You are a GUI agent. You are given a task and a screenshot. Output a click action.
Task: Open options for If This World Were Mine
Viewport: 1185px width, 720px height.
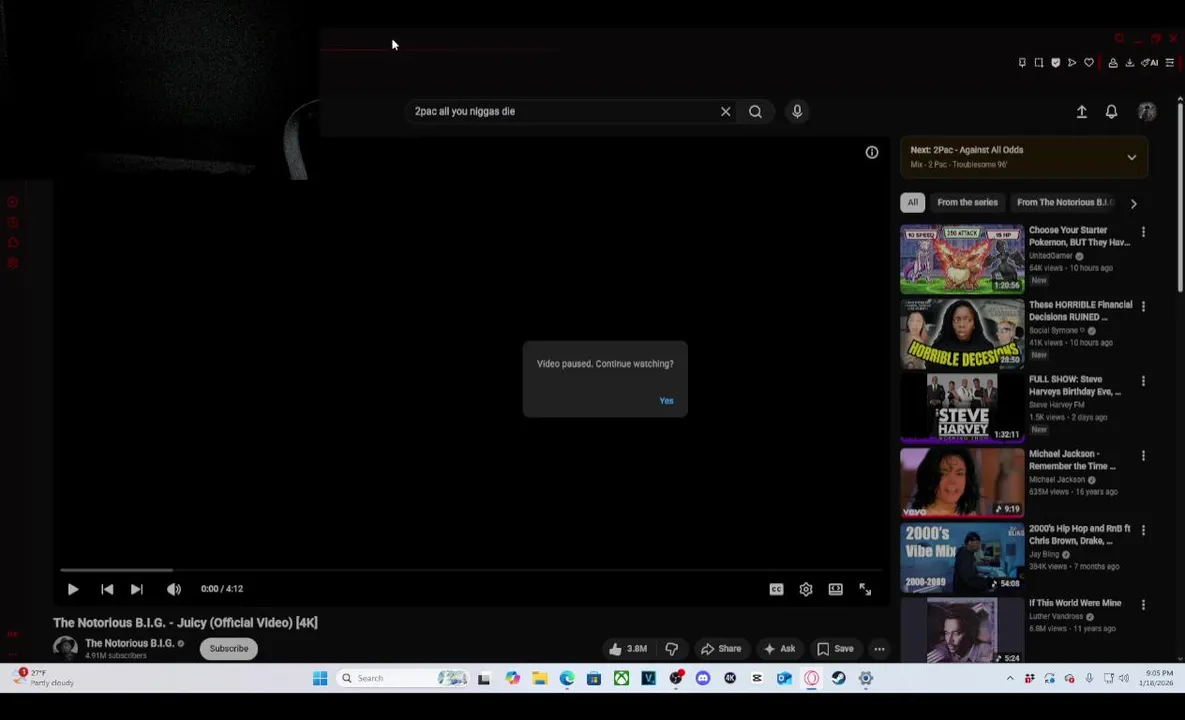(1143, 604)
